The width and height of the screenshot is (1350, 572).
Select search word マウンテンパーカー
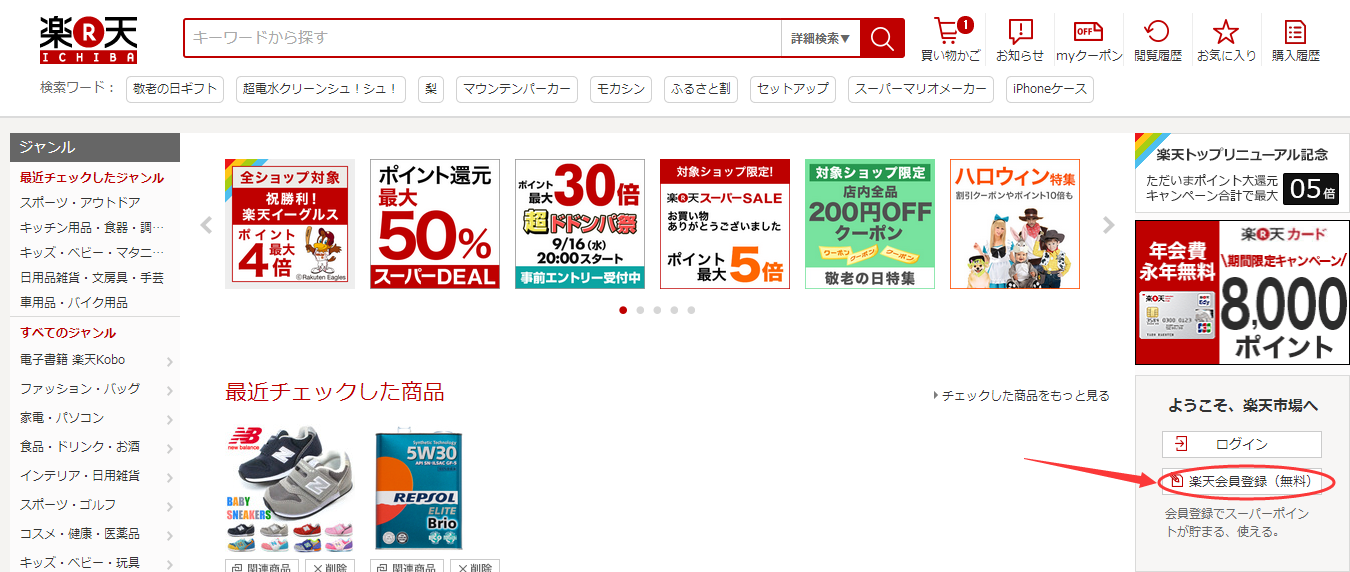(x=517, y=89)
